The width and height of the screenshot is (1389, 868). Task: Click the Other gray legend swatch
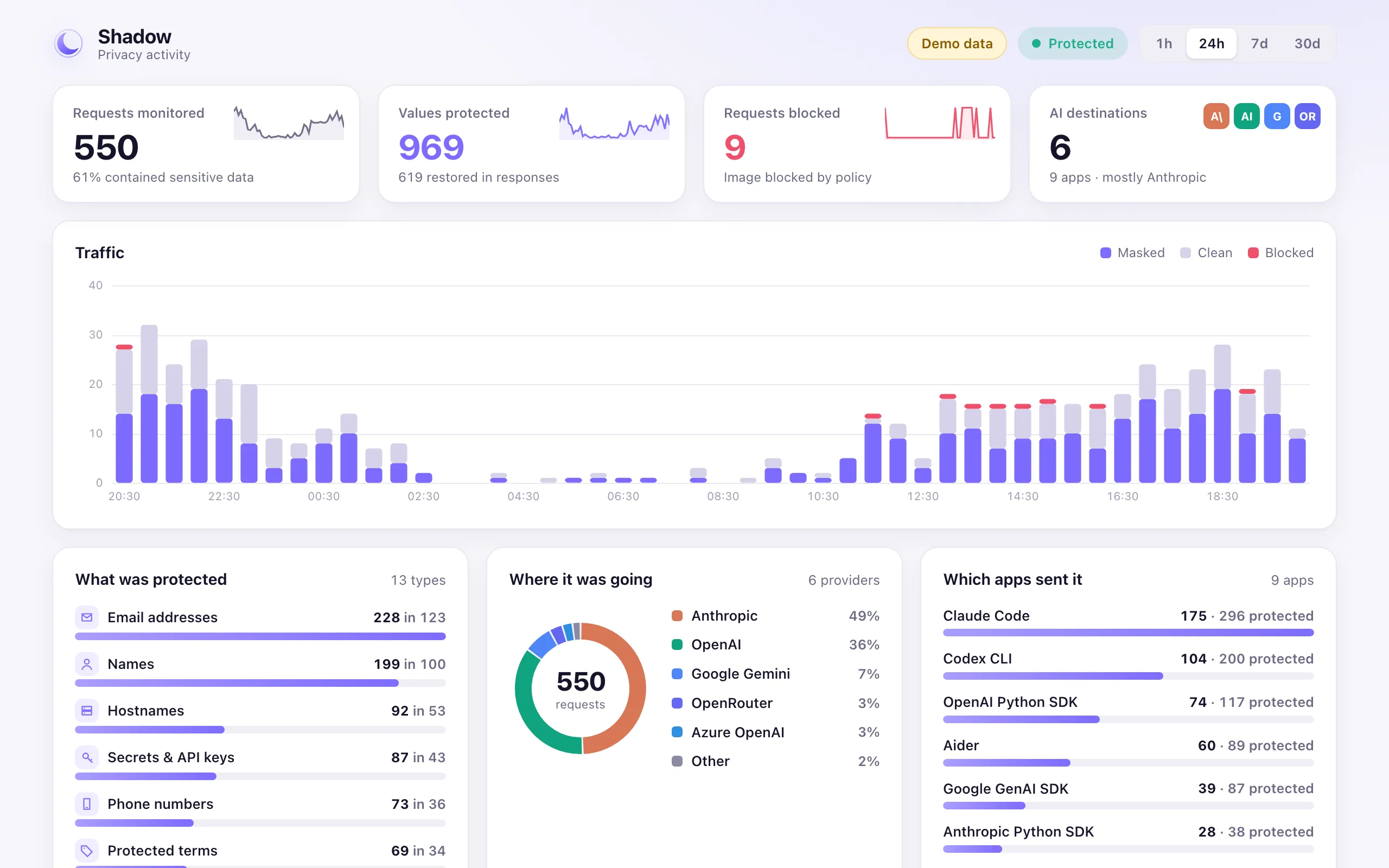coord(677,761)
